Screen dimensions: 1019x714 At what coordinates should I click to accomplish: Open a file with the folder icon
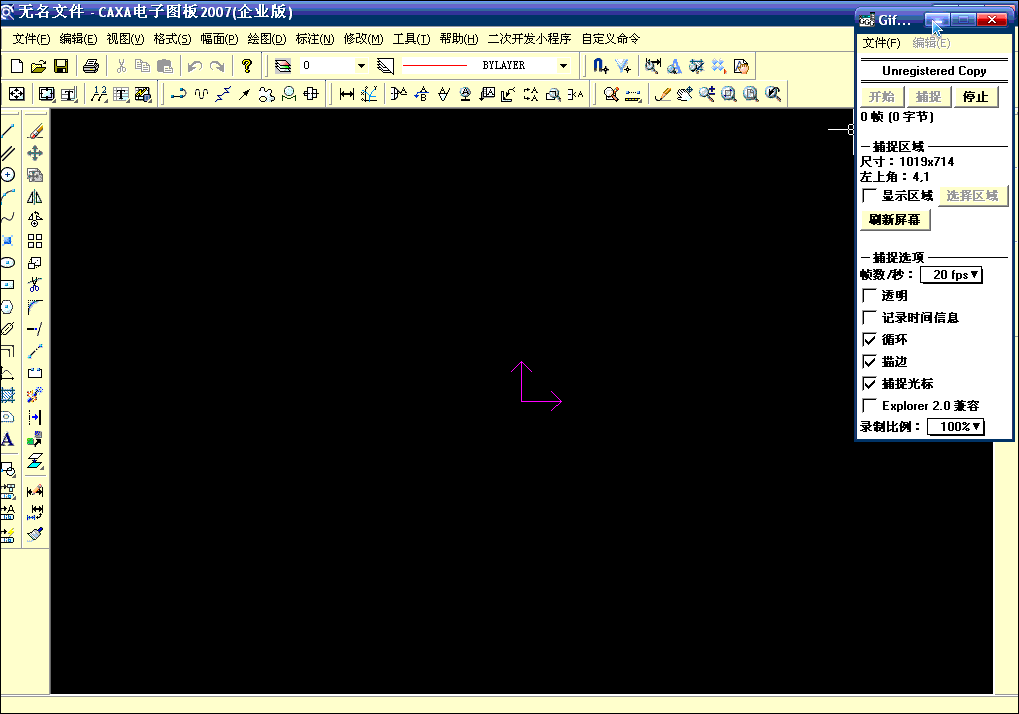tap(39, 66)
